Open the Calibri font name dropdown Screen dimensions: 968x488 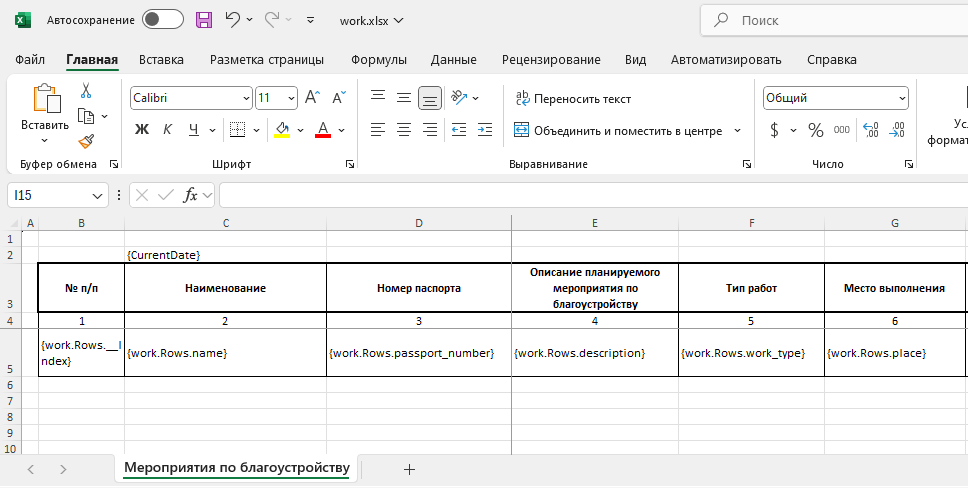pyautogui.click(x=246, y=98)
